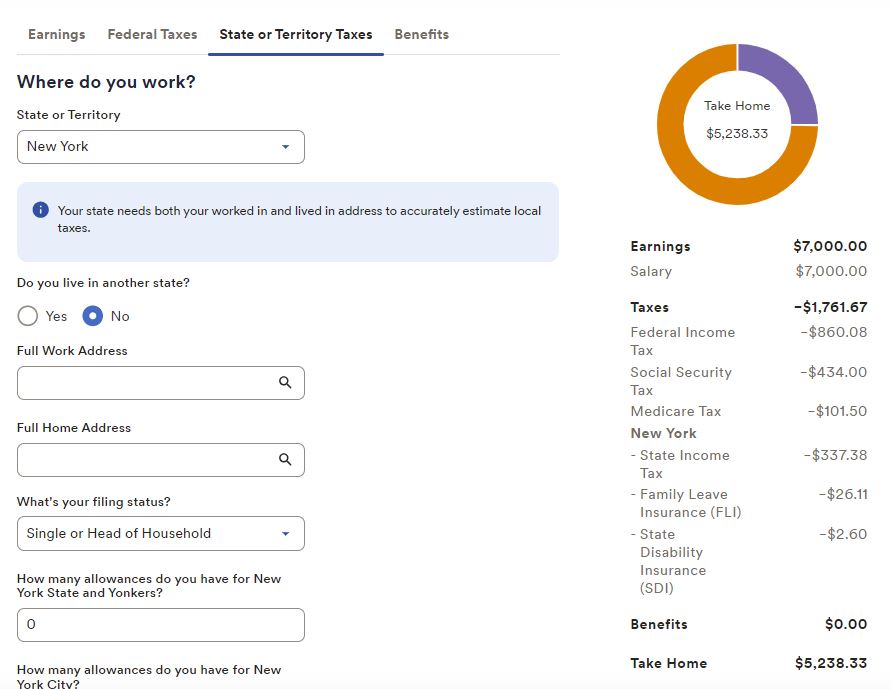This screenshot has height=689, width=892.
Task: Switch to the Earnings tab
Action: [56, 34]
